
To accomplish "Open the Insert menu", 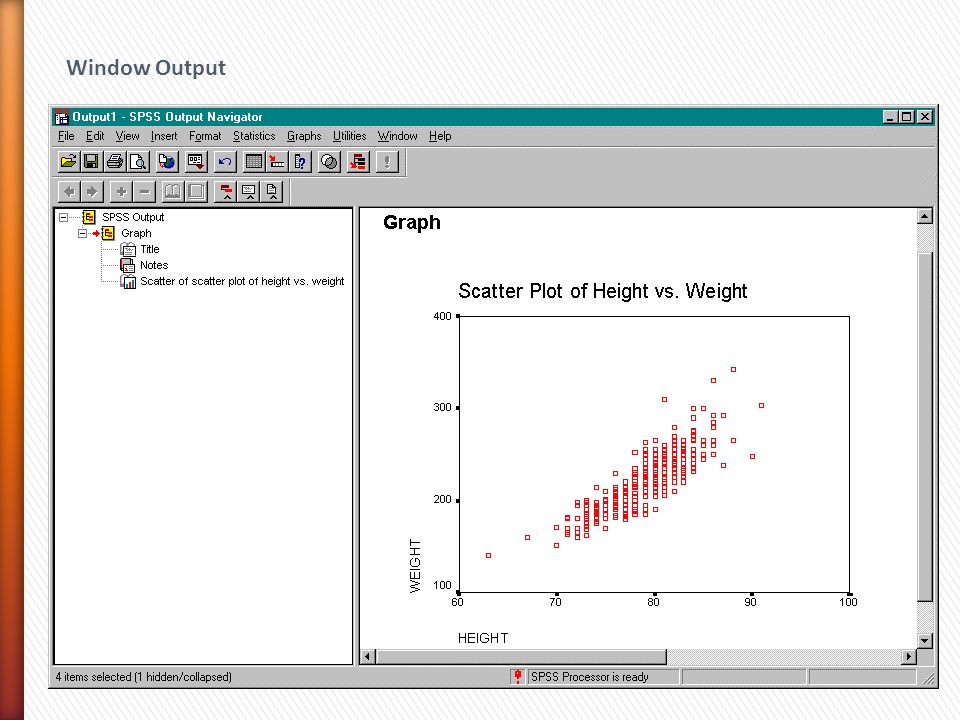I will [164, 136].
